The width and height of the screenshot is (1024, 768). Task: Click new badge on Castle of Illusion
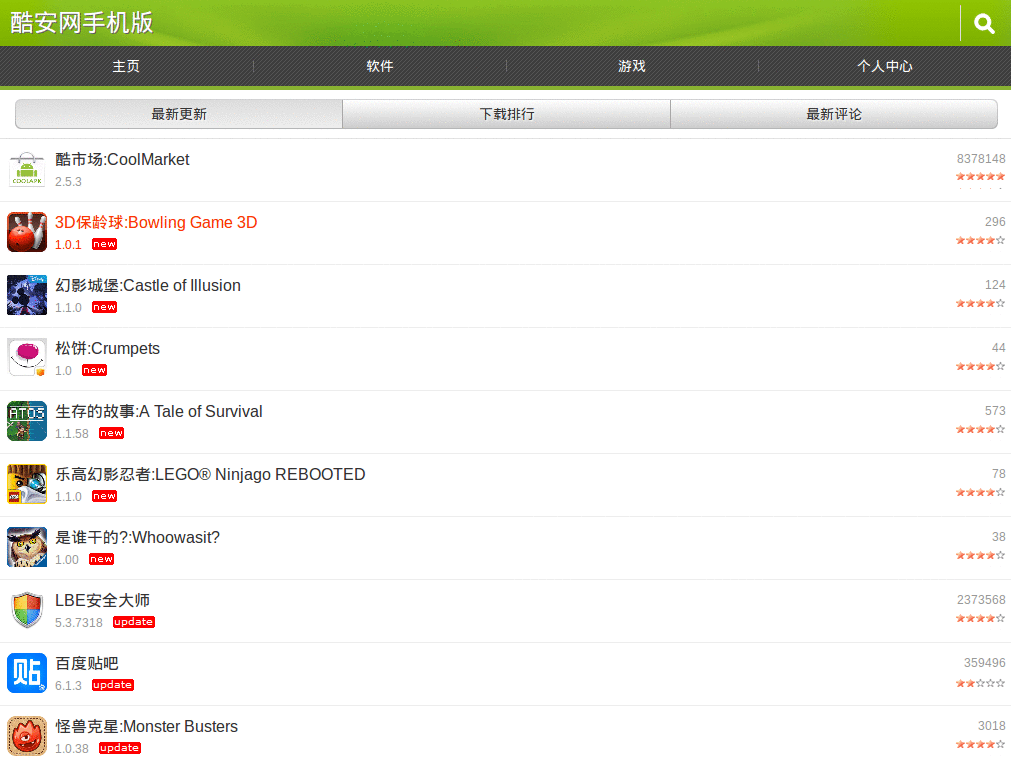(x=104, y=307)
